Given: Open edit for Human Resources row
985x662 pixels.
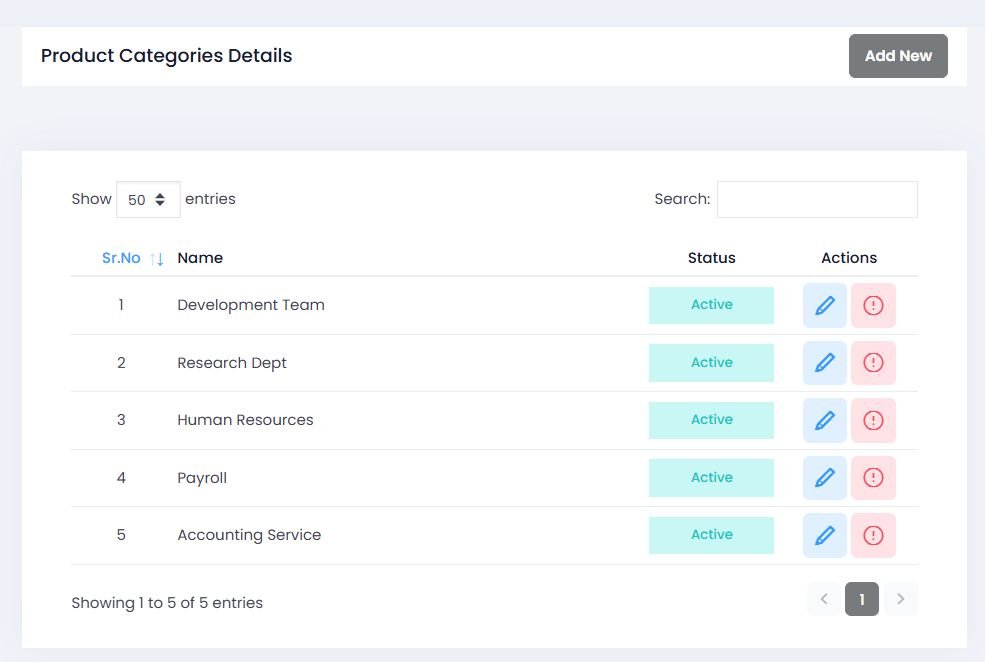Looking at the screenshot, I should click(x=824, y=420).
